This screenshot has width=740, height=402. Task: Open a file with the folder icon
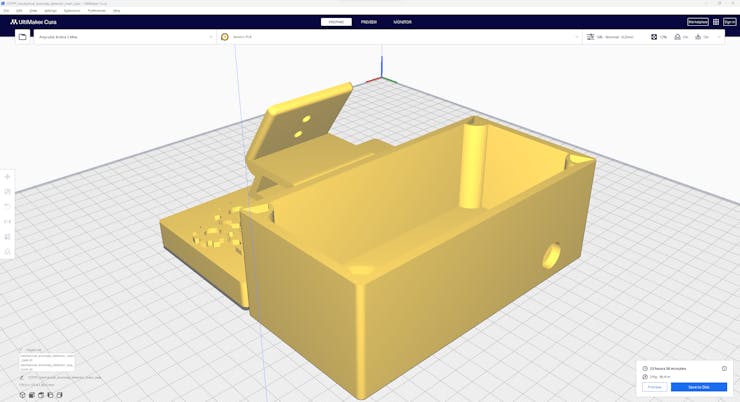(x=22, y=37)
